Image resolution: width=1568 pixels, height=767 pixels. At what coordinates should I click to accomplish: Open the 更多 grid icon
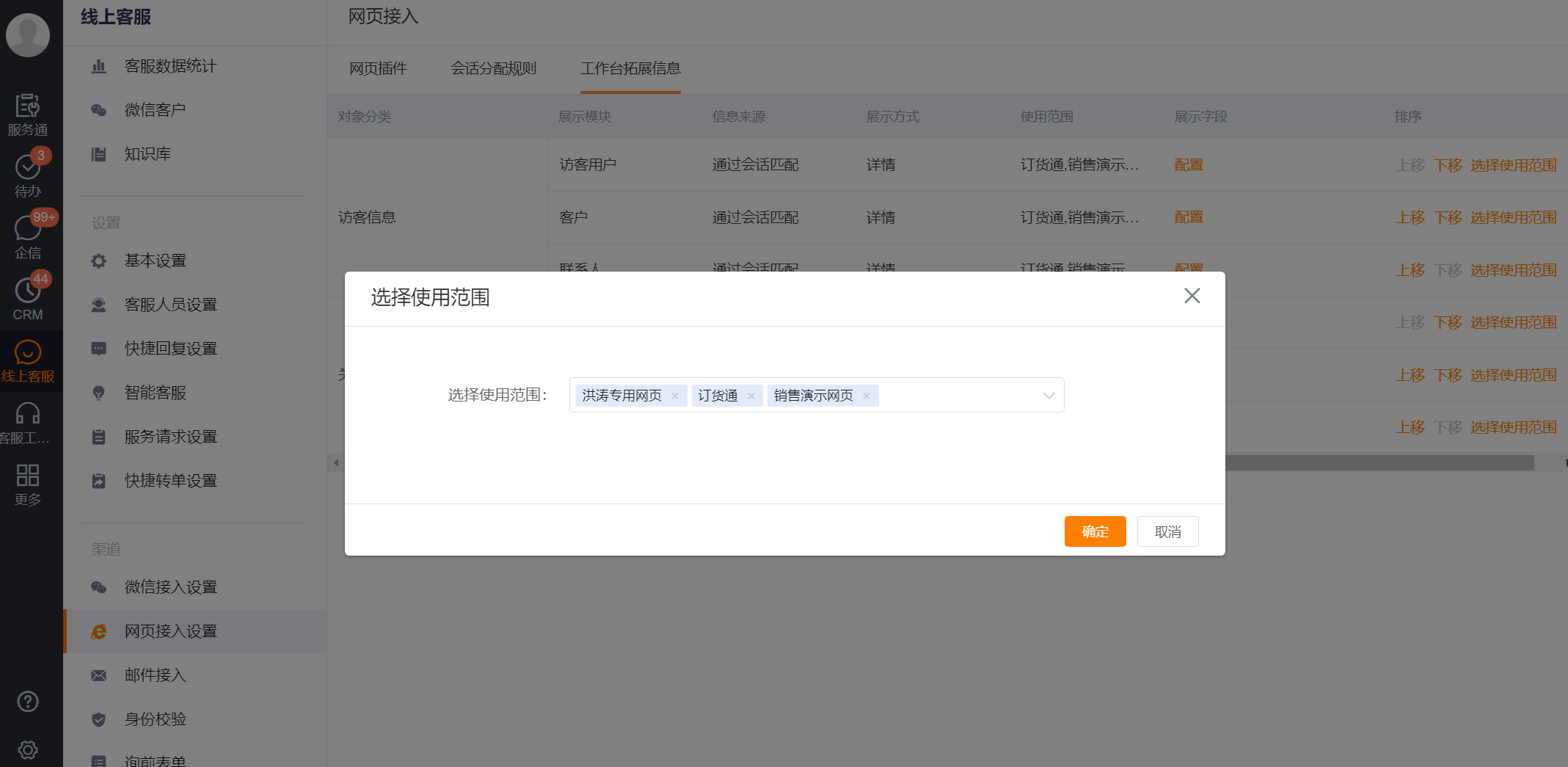pyautogui.click(x=28, y=484)
